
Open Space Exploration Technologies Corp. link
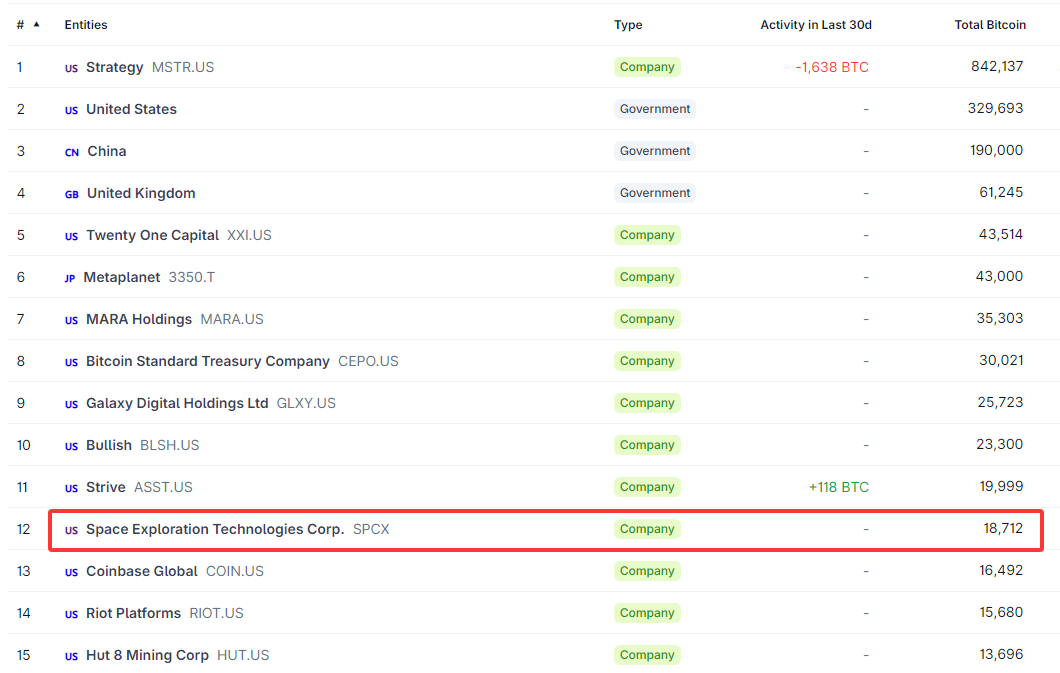click(215, 529)
